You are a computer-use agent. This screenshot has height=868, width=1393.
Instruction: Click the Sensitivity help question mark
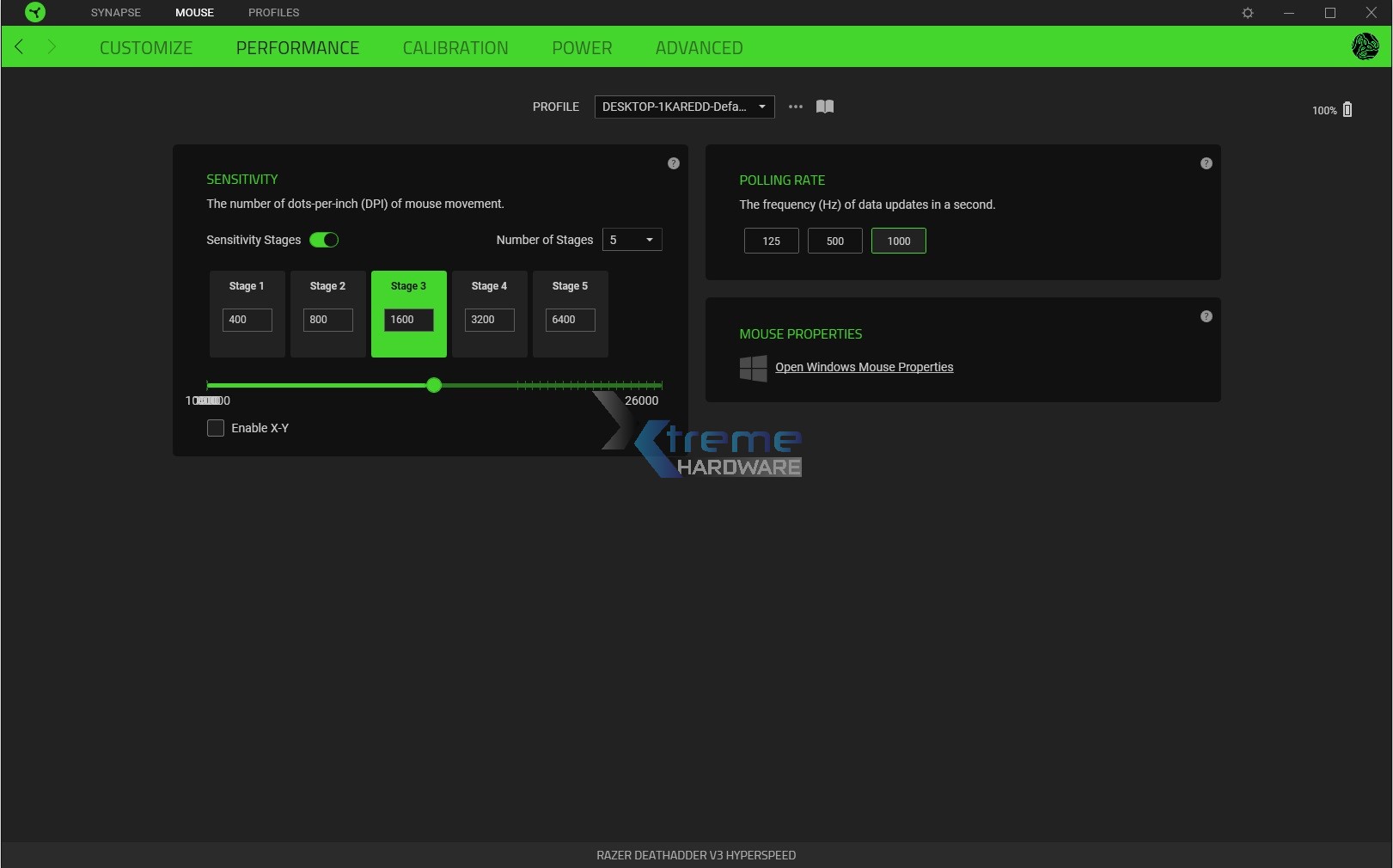674,164
